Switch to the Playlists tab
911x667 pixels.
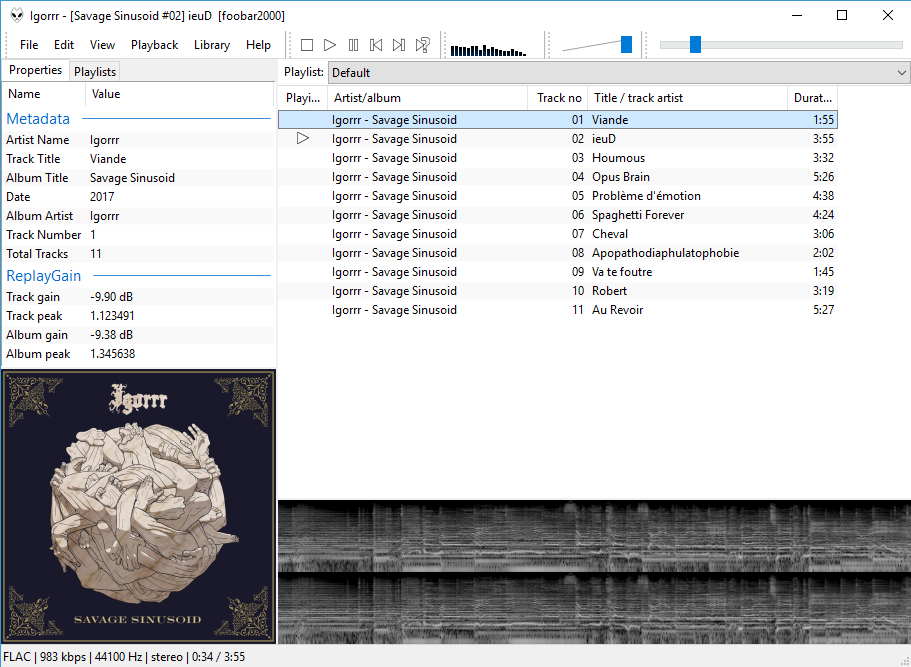(x=95, y=71)
